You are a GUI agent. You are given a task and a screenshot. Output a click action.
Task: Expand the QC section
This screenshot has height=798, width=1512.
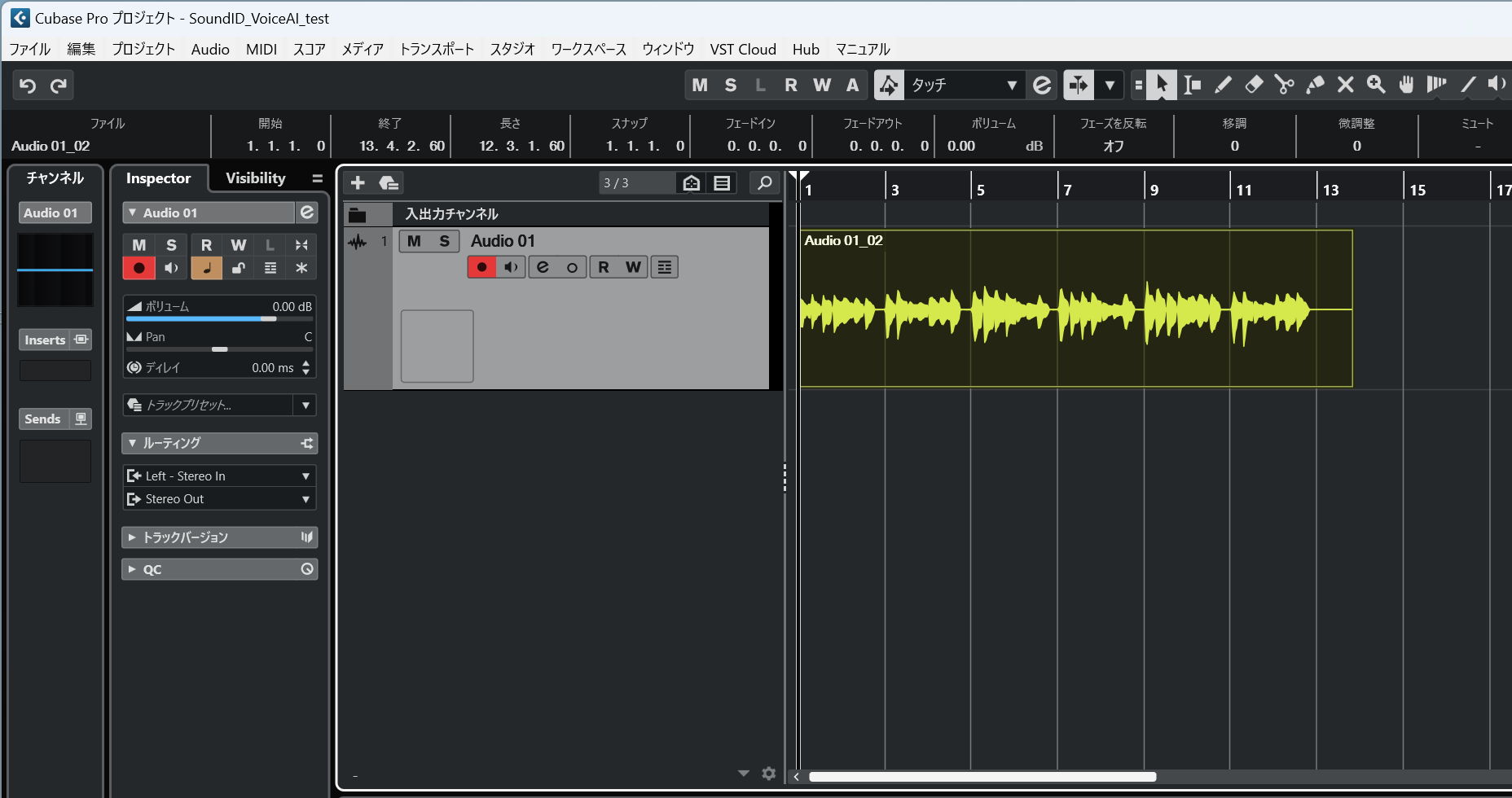[x=133, y=569]
